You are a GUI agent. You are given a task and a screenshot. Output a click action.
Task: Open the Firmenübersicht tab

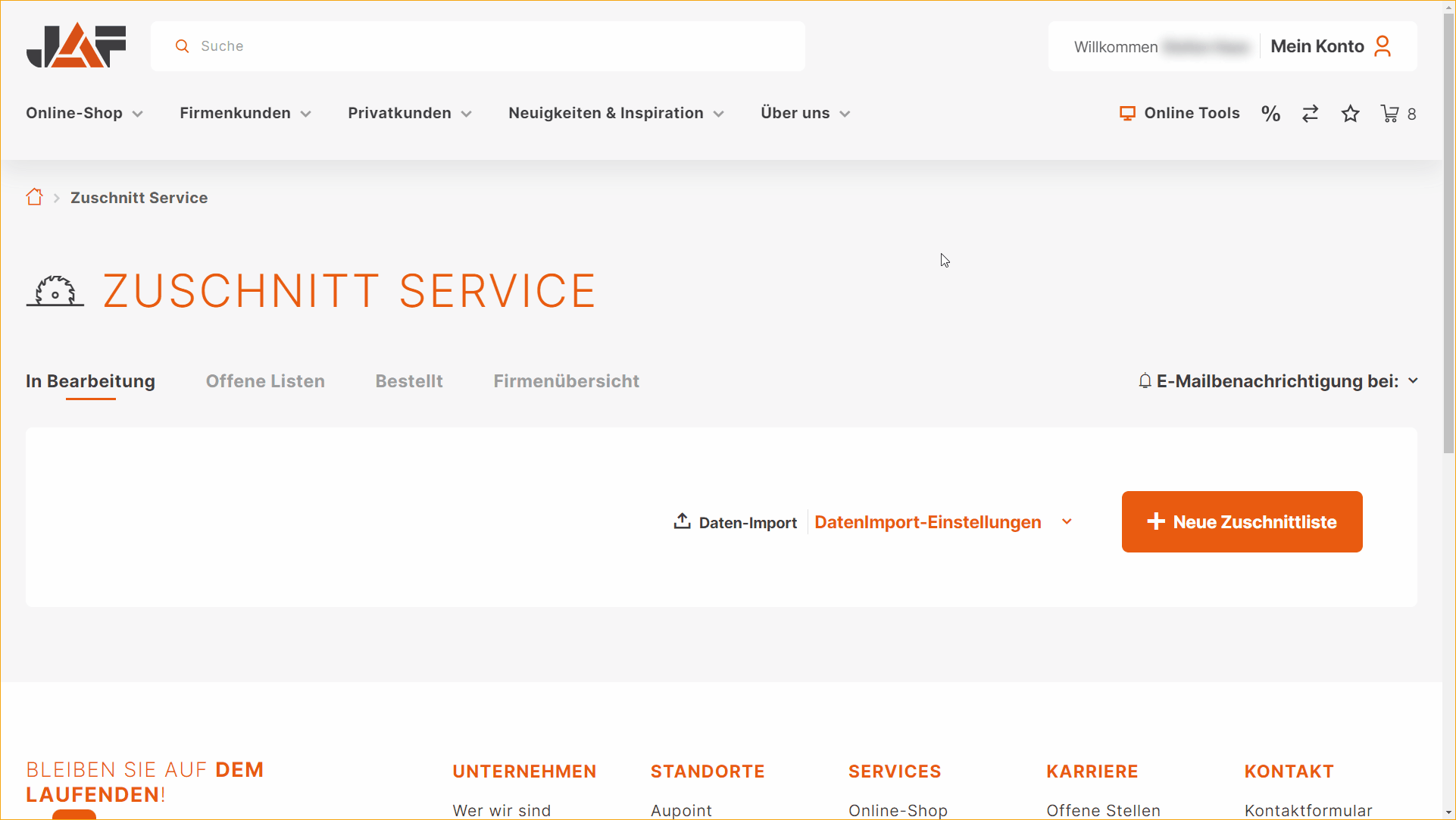tap(566, 381)
